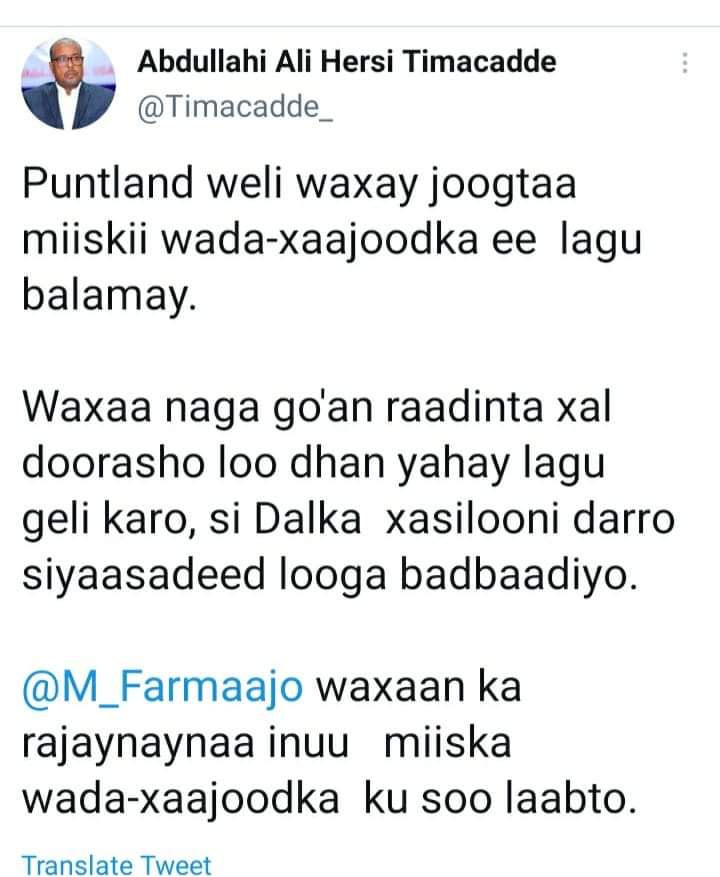720x877 pixels.
Task: Click the @Timacadde_ handle
Action: click(235, 106)
